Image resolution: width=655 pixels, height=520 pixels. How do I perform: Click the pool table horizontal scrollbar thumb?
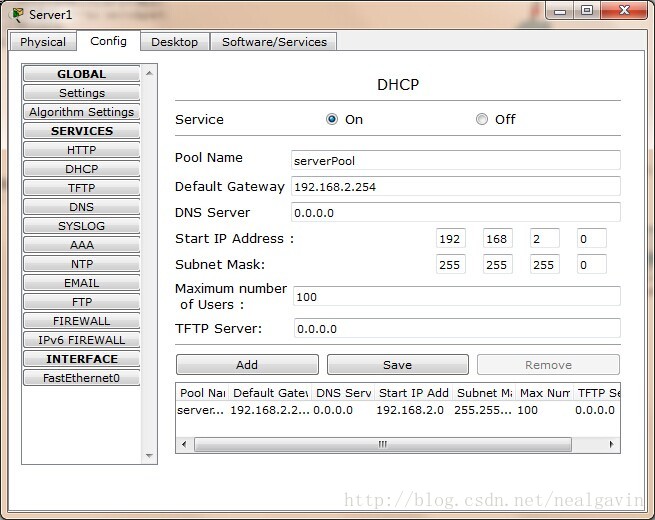click(383, 444)
